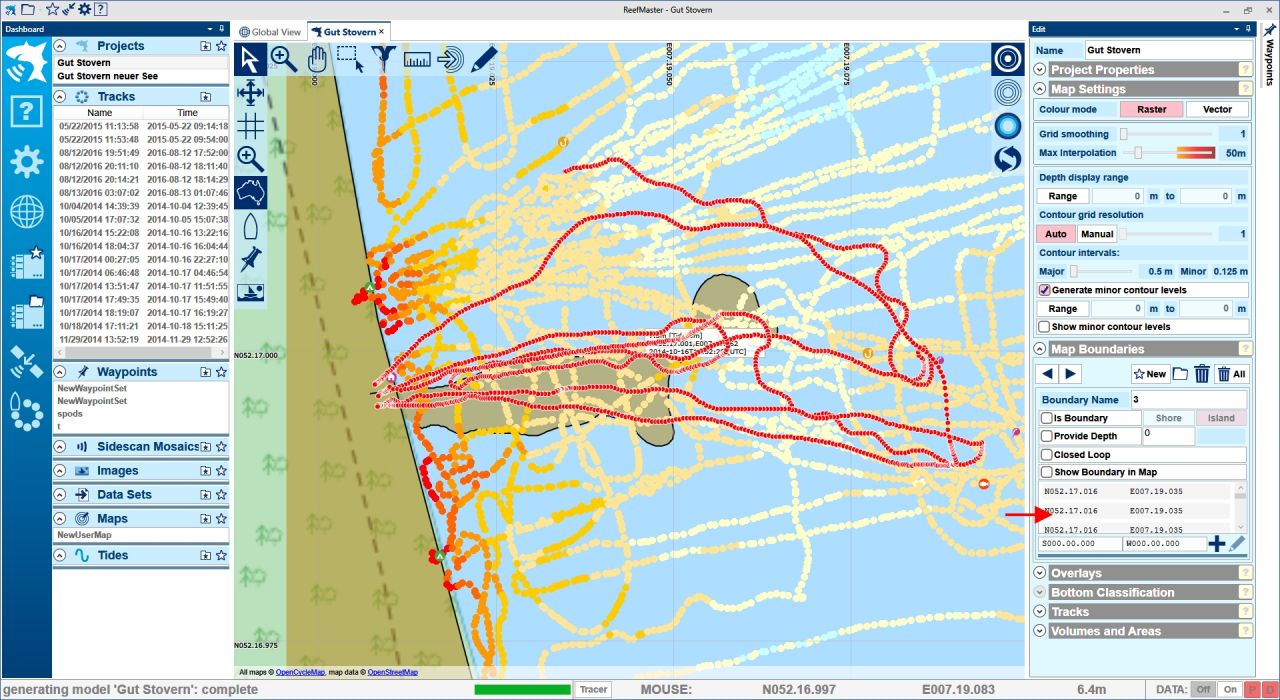Expand the Overlays section
Screen dimensions: 1280x700
[1040, 573]
